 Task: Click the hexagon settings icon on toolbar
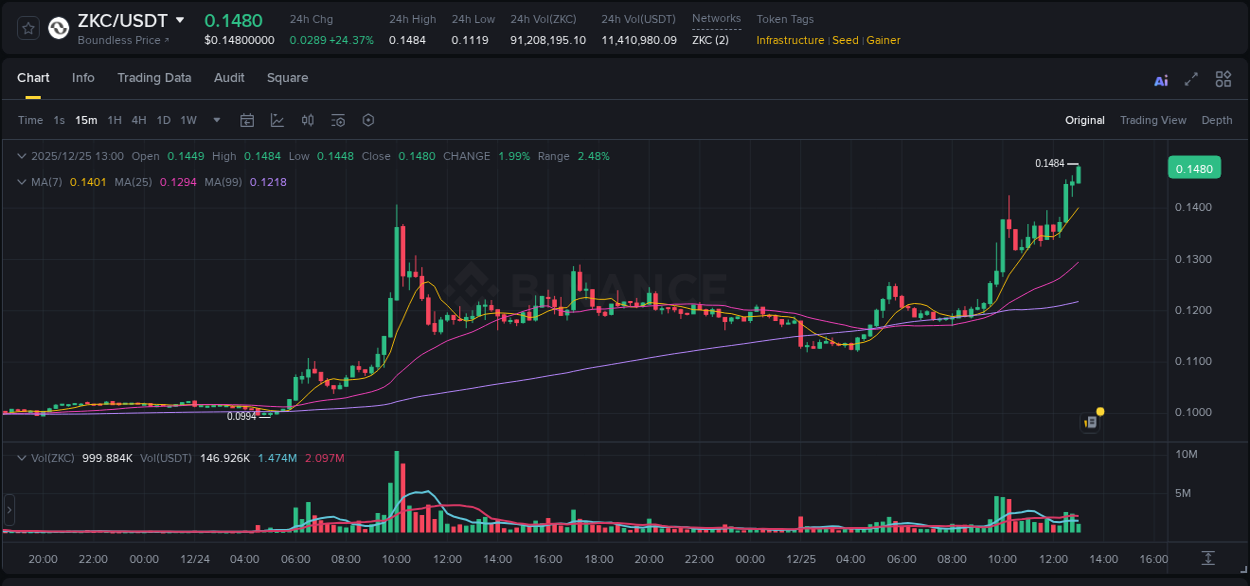[x=368, y=120]
